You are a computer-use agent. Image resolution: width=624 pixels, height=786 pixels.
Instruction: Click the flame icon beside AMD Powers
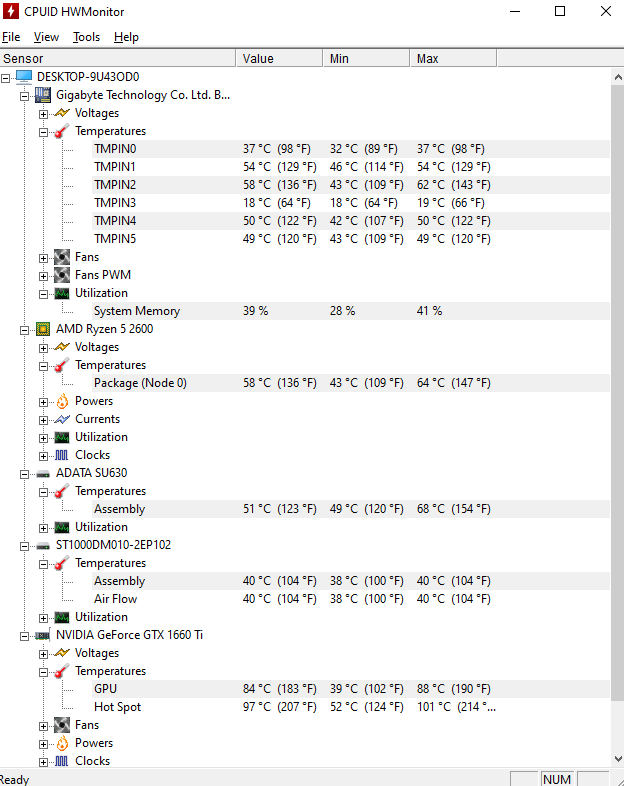tap(62, 401)
